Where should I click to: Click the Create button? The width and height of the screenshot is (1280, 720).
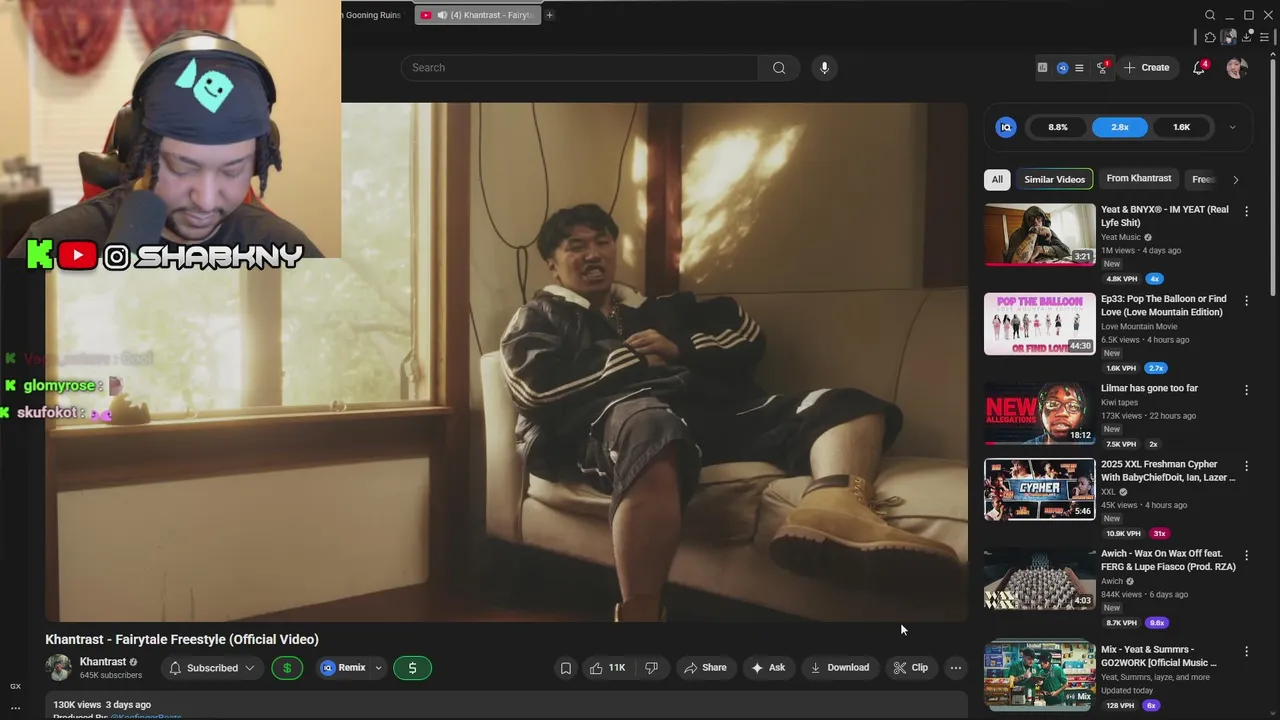1146,68
